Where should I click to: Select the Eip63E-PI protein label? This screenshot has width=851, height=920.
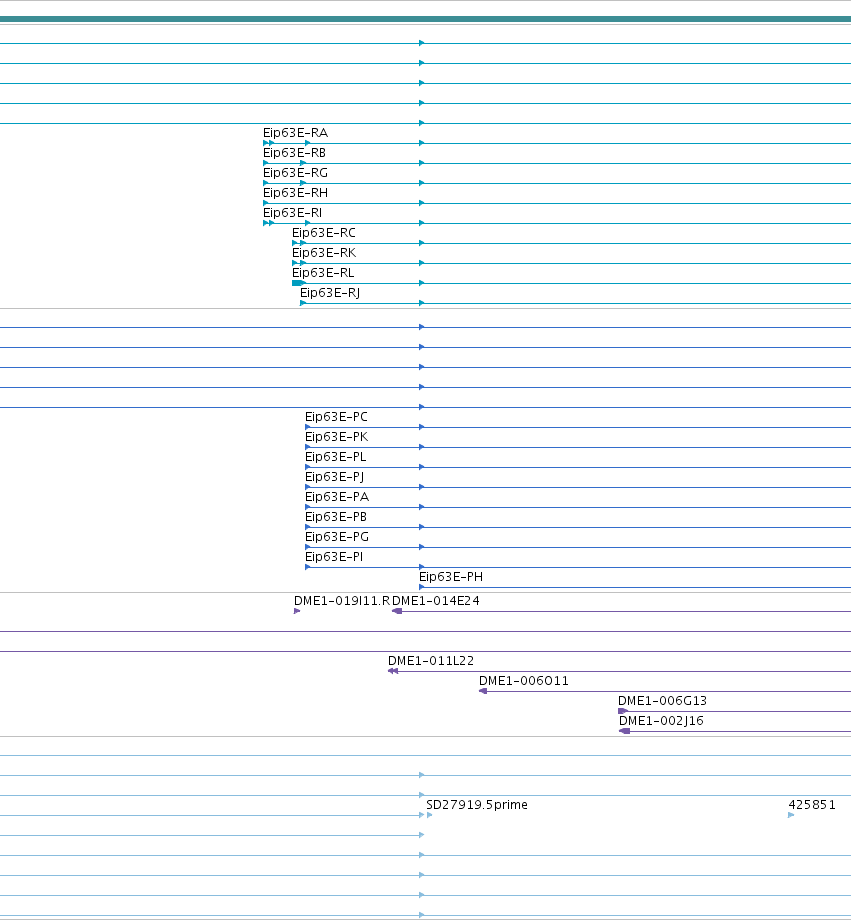[334, 557]
